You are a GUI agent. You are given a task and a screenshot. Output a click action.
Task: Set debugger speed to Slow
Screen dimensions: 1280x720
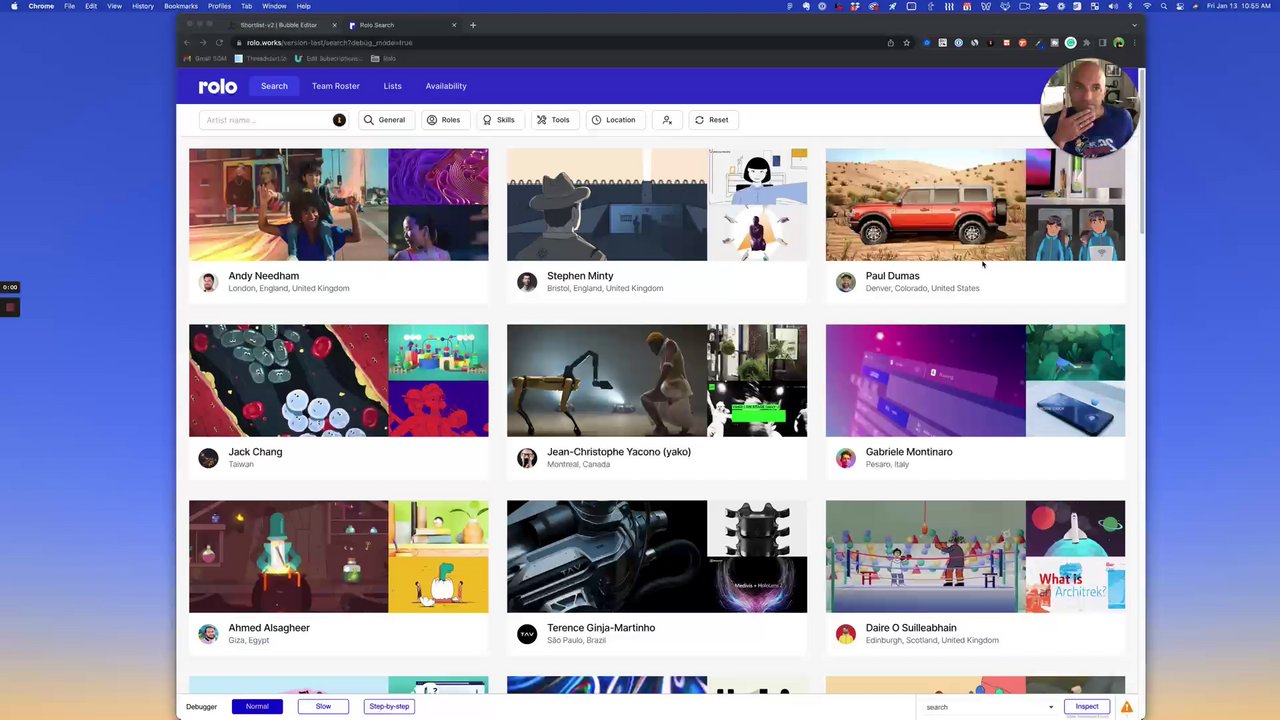(x=323, y=707)
